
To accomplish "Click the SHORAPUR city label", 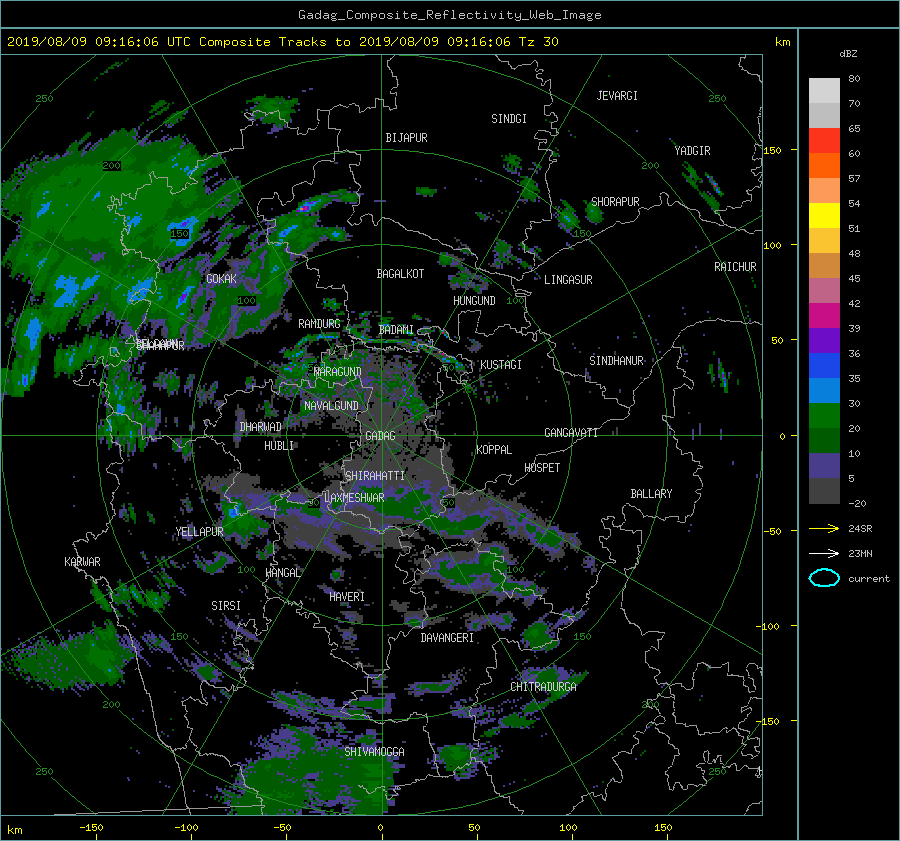I will point(615,202).
